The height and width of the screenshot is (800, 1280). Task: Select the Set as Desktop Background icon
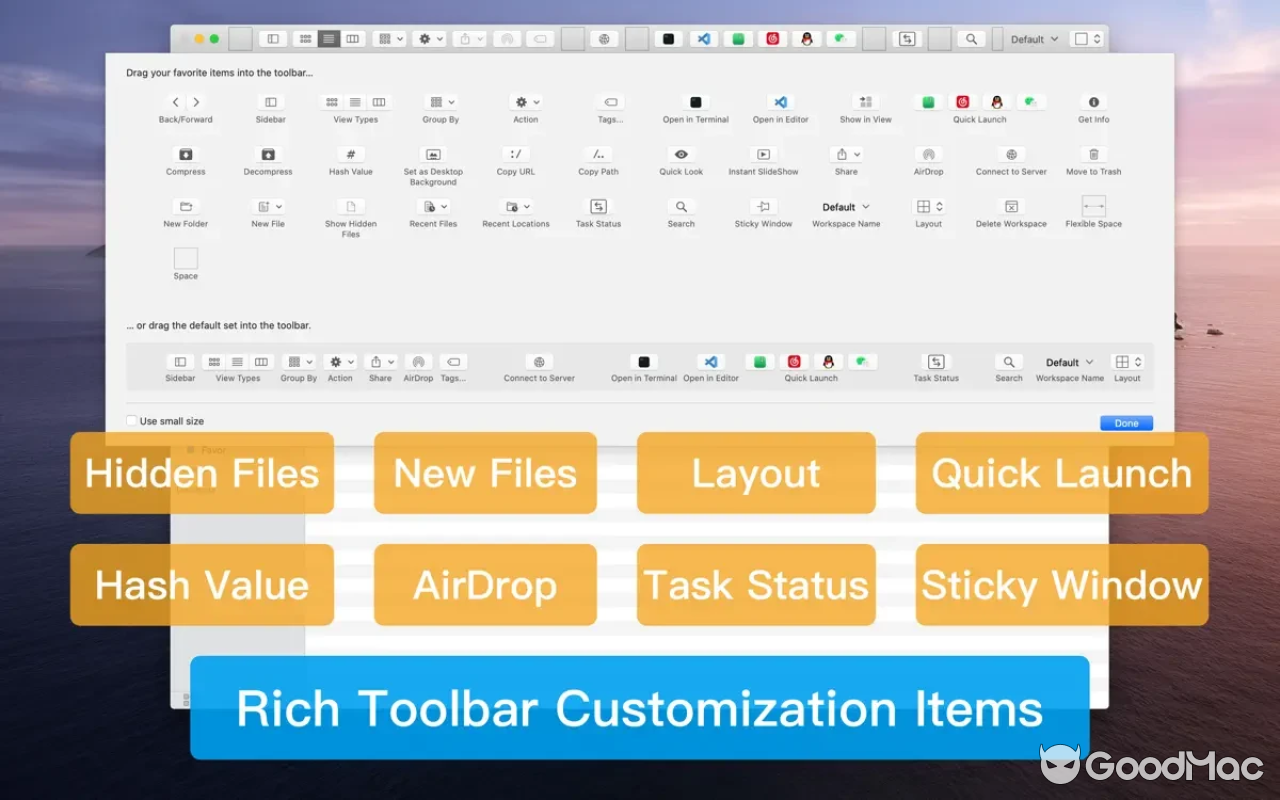432,154
